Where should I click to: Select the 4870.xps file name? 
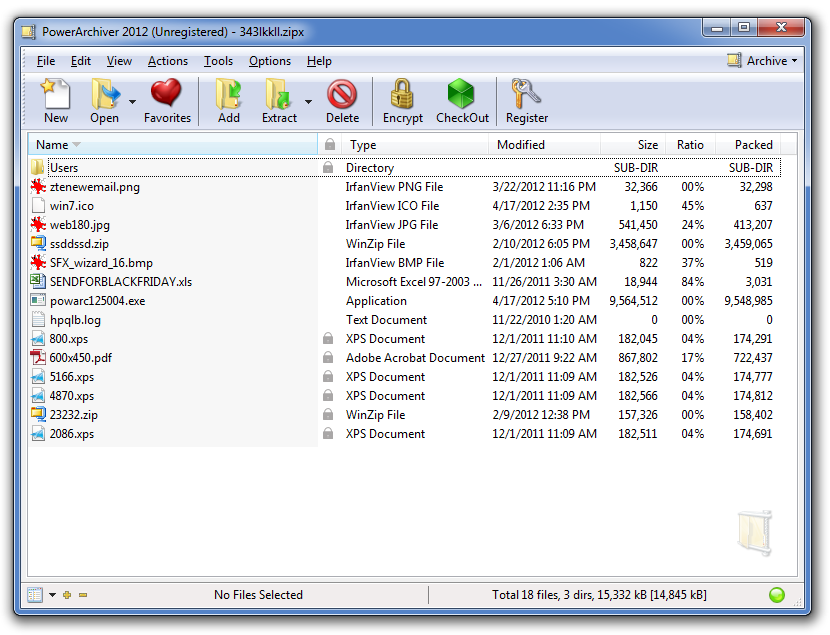coord(72,396)
